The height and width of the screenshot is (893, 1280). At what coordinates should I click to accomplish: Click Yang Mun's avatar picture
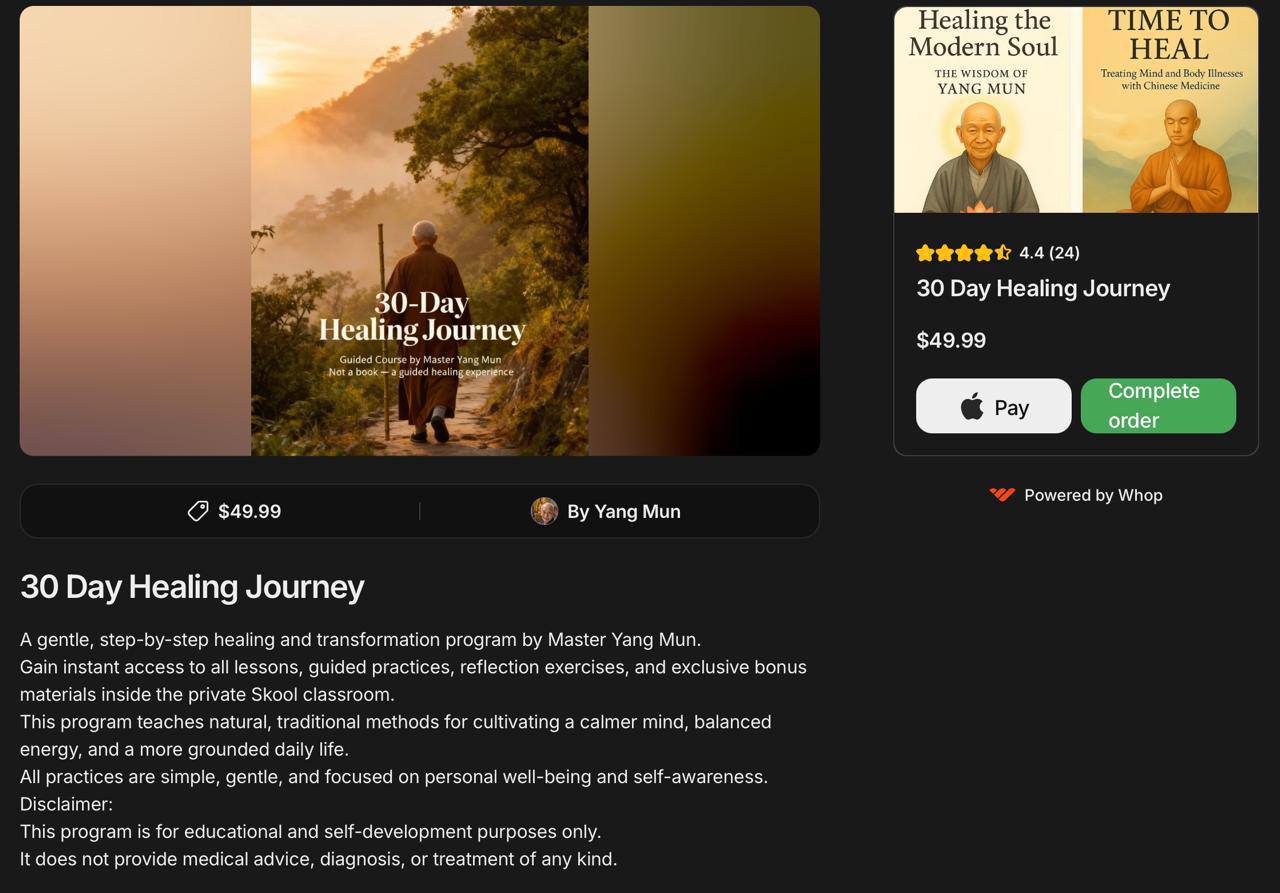tap(544, 511)
